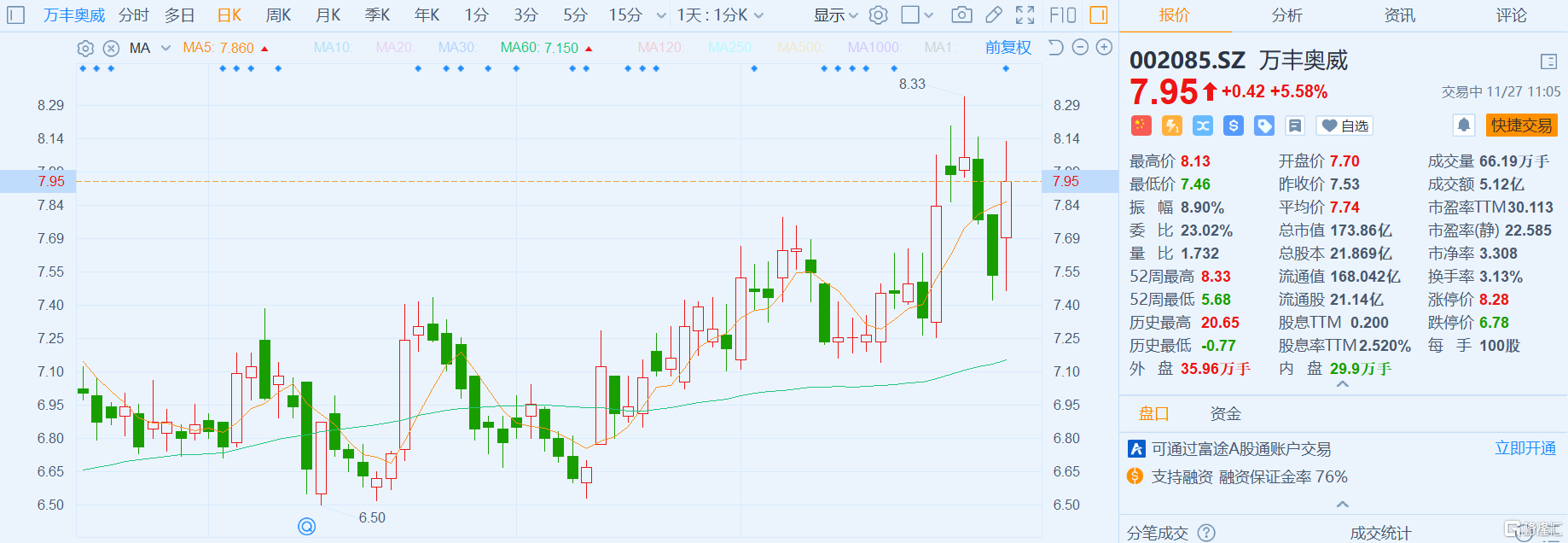Remove the MA indicator with X icon
Image resolution: width=1568 pixels, height=543 pixels.
pos(111,48)
